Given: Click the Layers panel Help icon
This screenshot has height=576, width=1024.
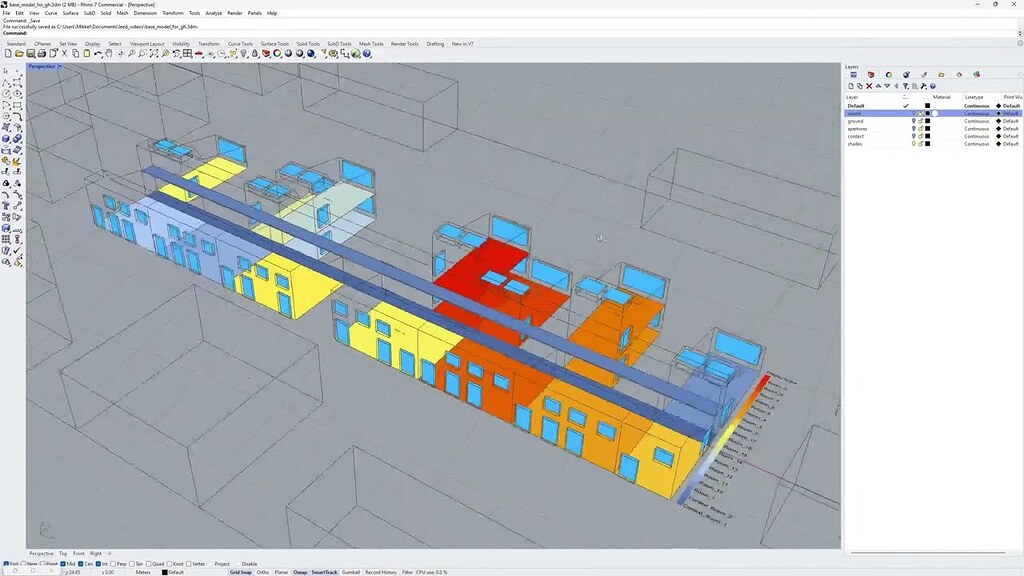Looking at the screenshot, I should click(934, 86).
